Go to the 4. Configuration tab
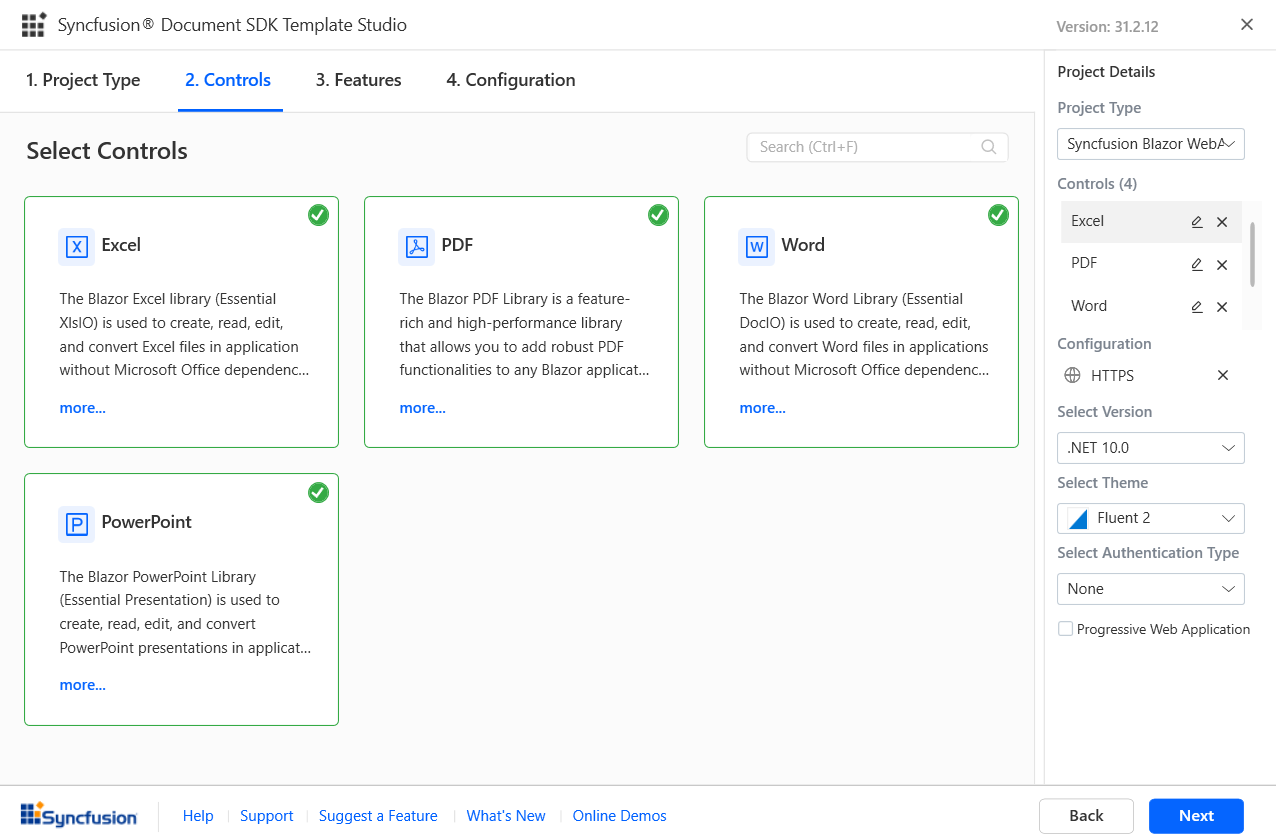The height and width of the screenshot is (839, 1276). 510,80
